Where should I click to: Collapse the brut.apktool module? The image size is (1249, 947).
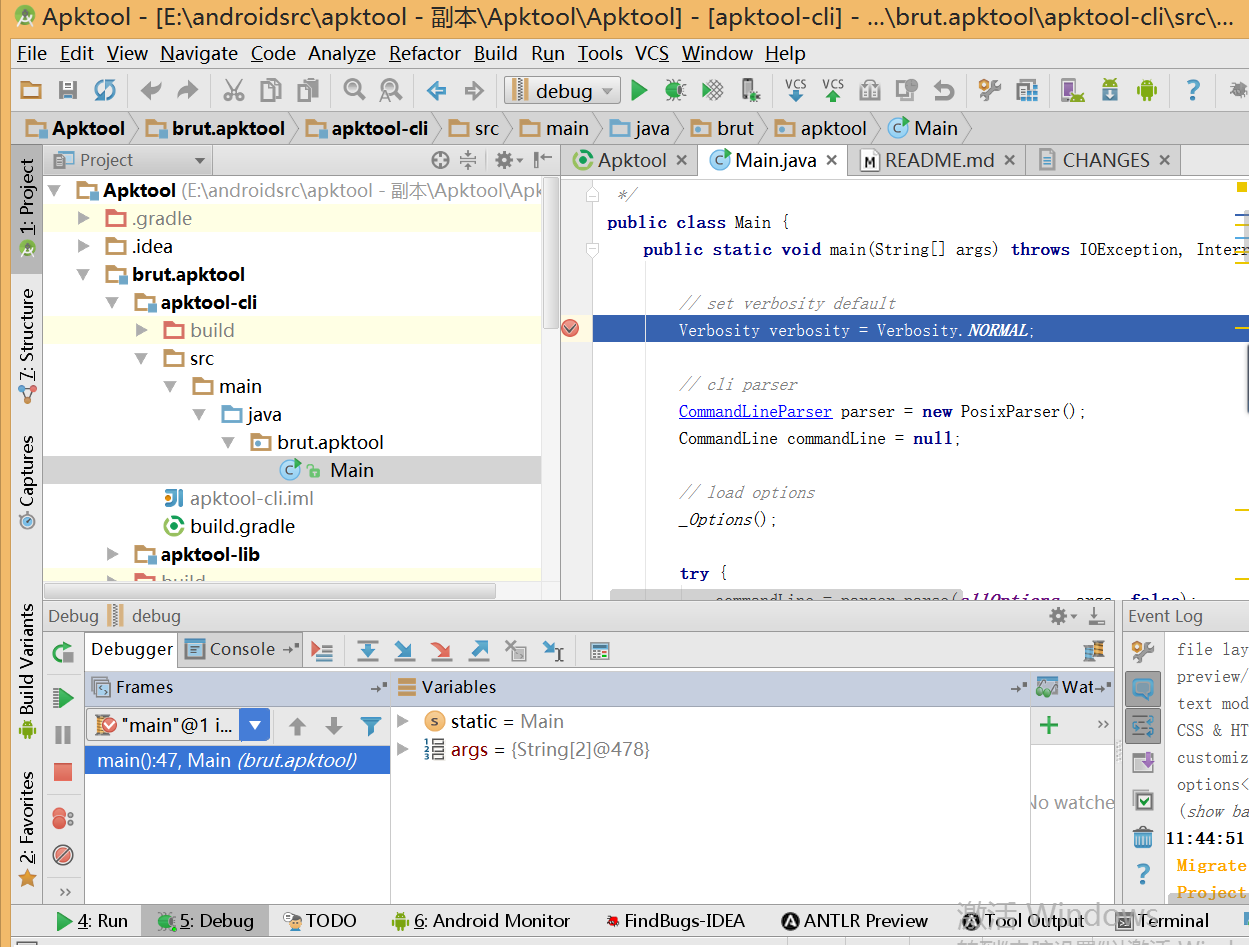(85, 274)
